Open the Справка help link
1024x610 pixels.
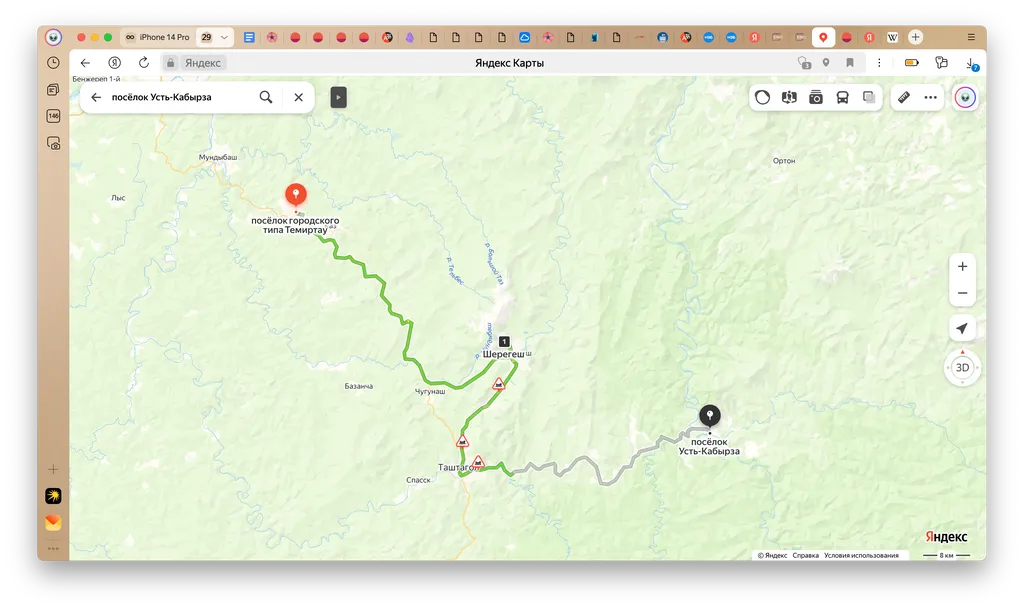pyautogui.click(x=805, y=555)
